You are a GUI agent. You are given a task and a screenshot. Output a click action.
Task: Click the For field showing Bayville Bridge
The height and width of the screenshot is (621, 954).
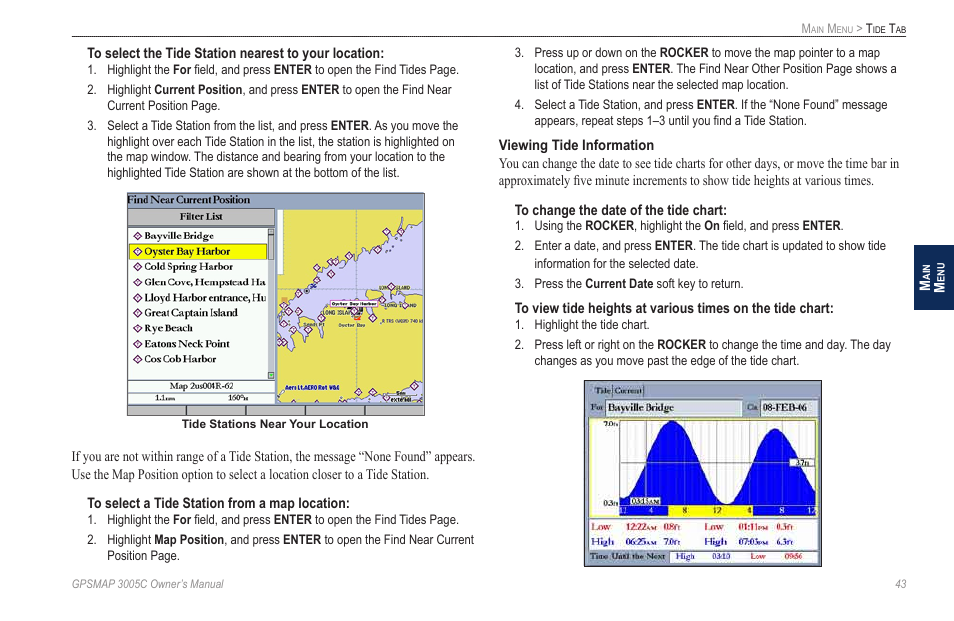674,408
